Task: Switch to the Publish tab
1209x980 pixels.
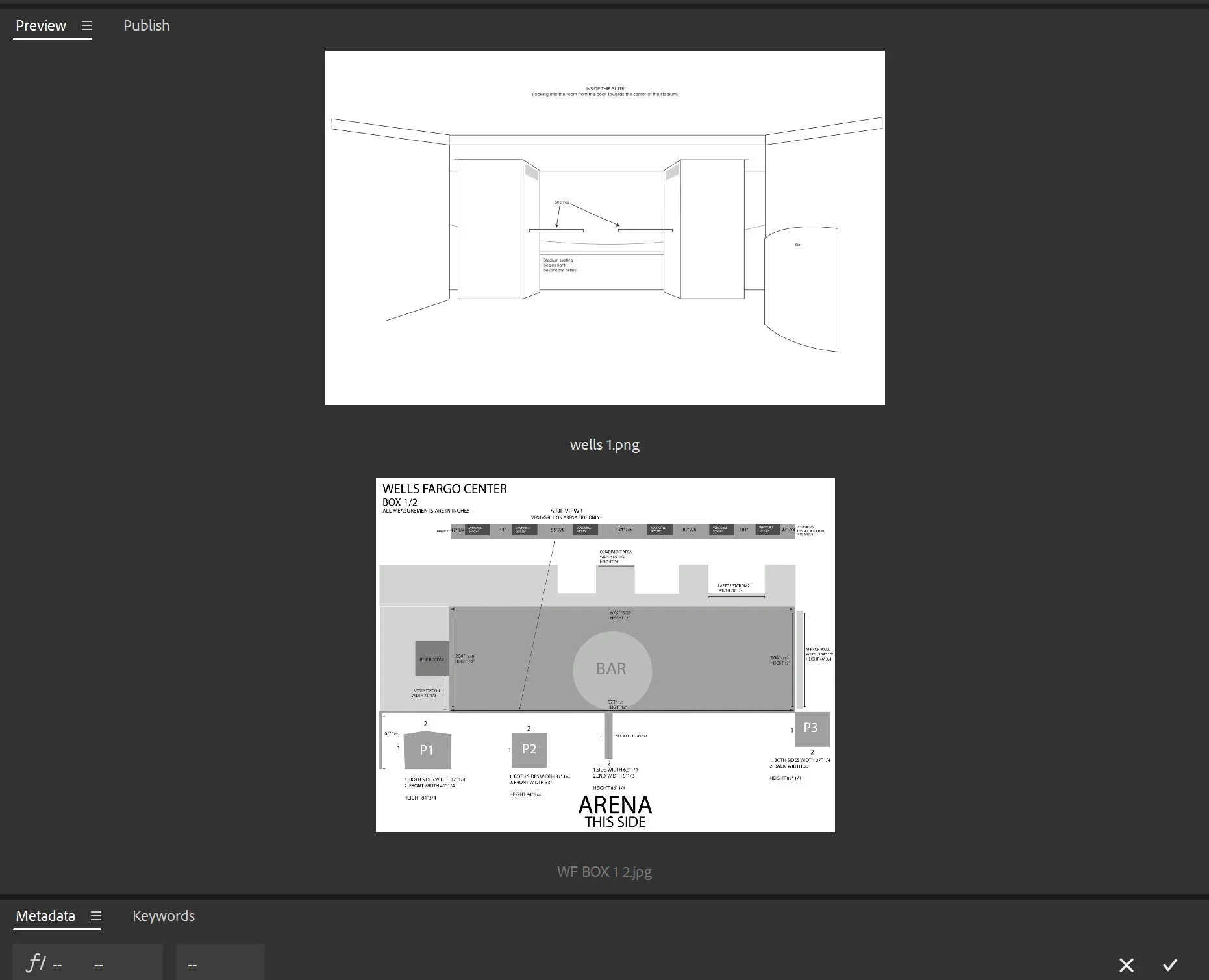Action: point(146,25)
